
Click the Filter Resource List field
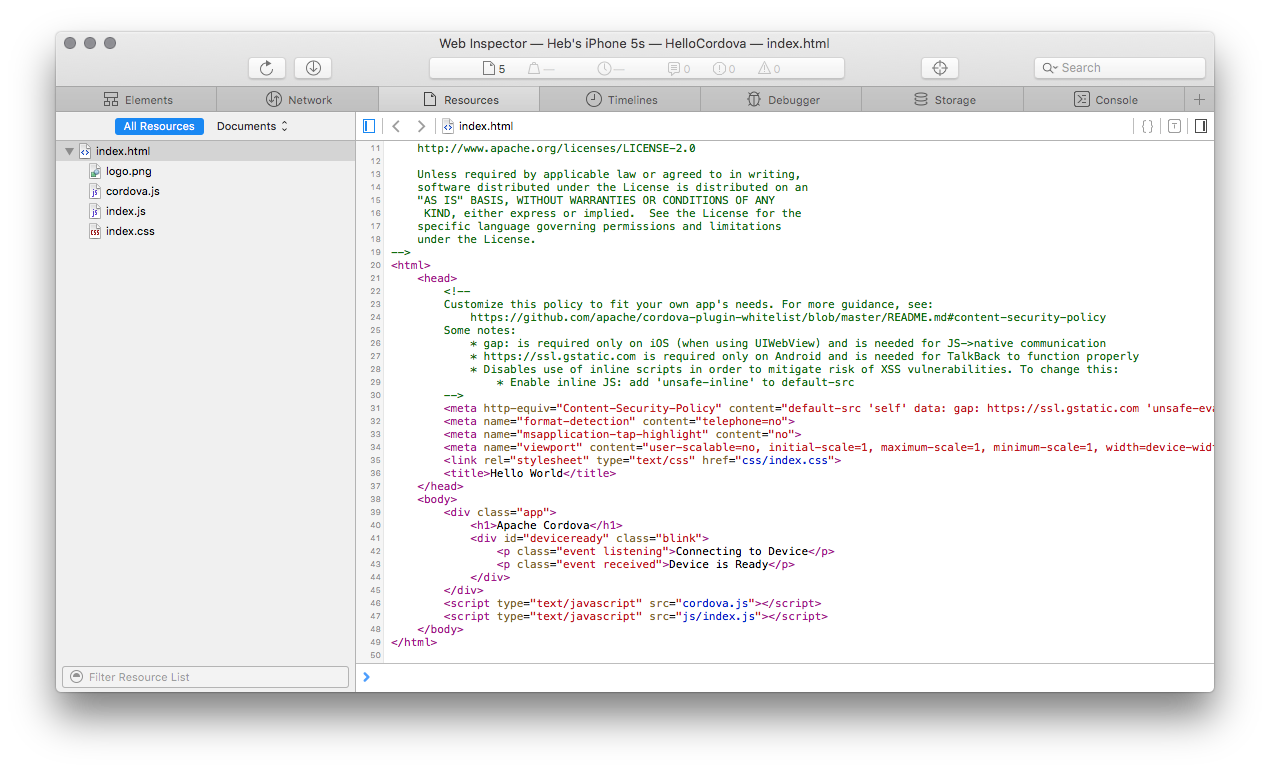(x=205, y=677)
